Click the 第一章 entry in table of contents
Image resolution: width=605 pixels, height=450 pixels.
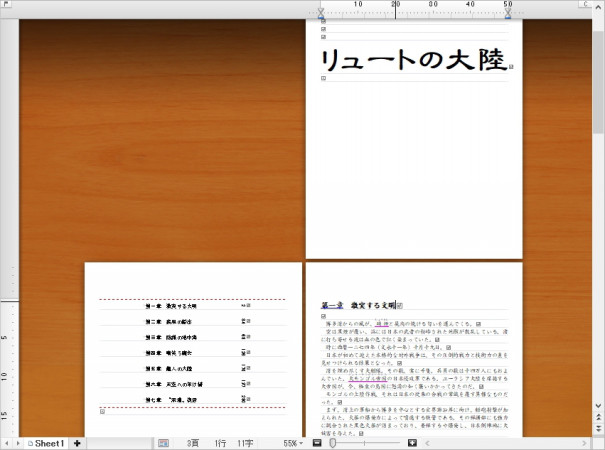click(x=171, y=306)
